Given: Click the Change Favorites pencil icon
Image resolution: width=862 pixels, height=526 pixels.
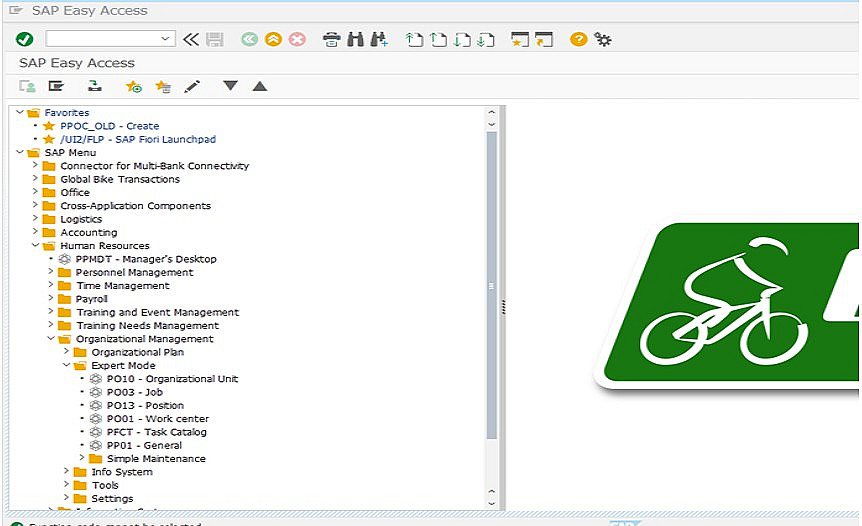Looking at the screenshot, I should (x=192, y=86).
